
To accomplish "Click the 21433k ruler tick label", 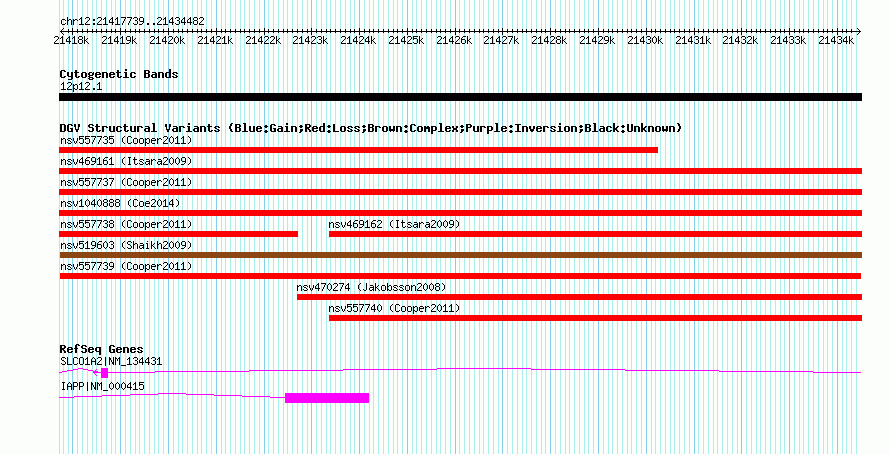I will [788, 41].
